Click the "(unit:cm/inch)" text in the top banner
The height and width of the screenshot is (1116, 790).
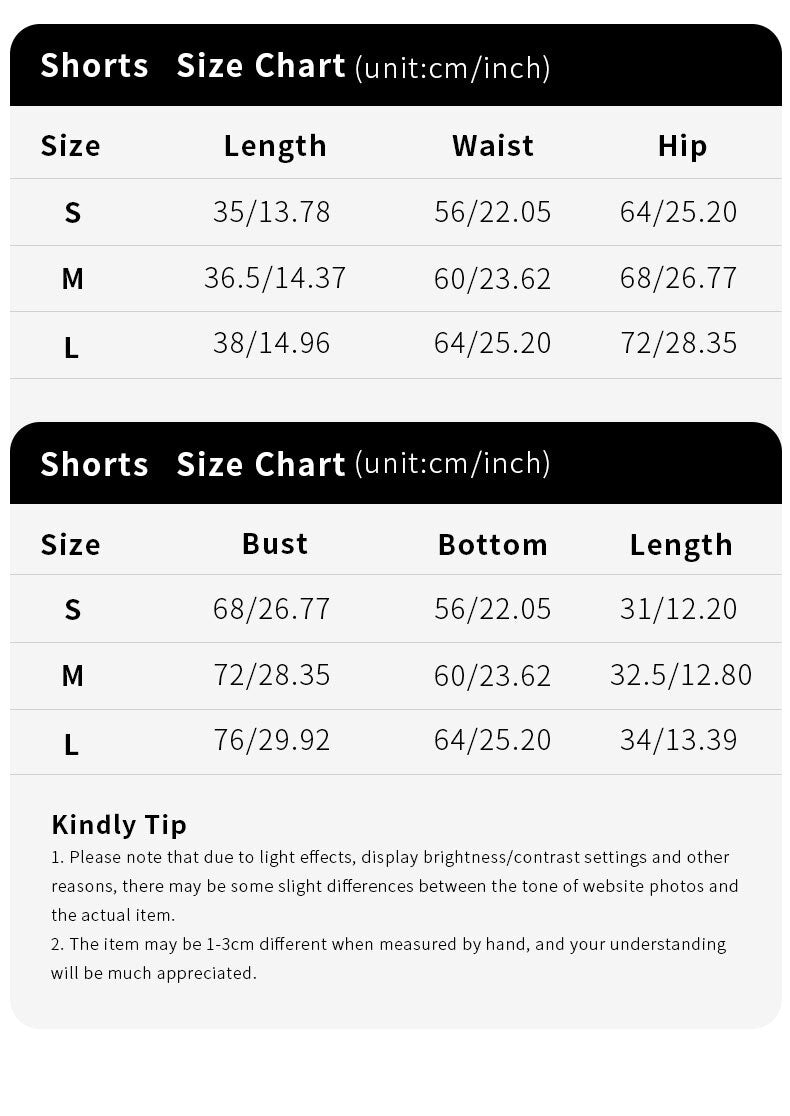pos(452,68)
